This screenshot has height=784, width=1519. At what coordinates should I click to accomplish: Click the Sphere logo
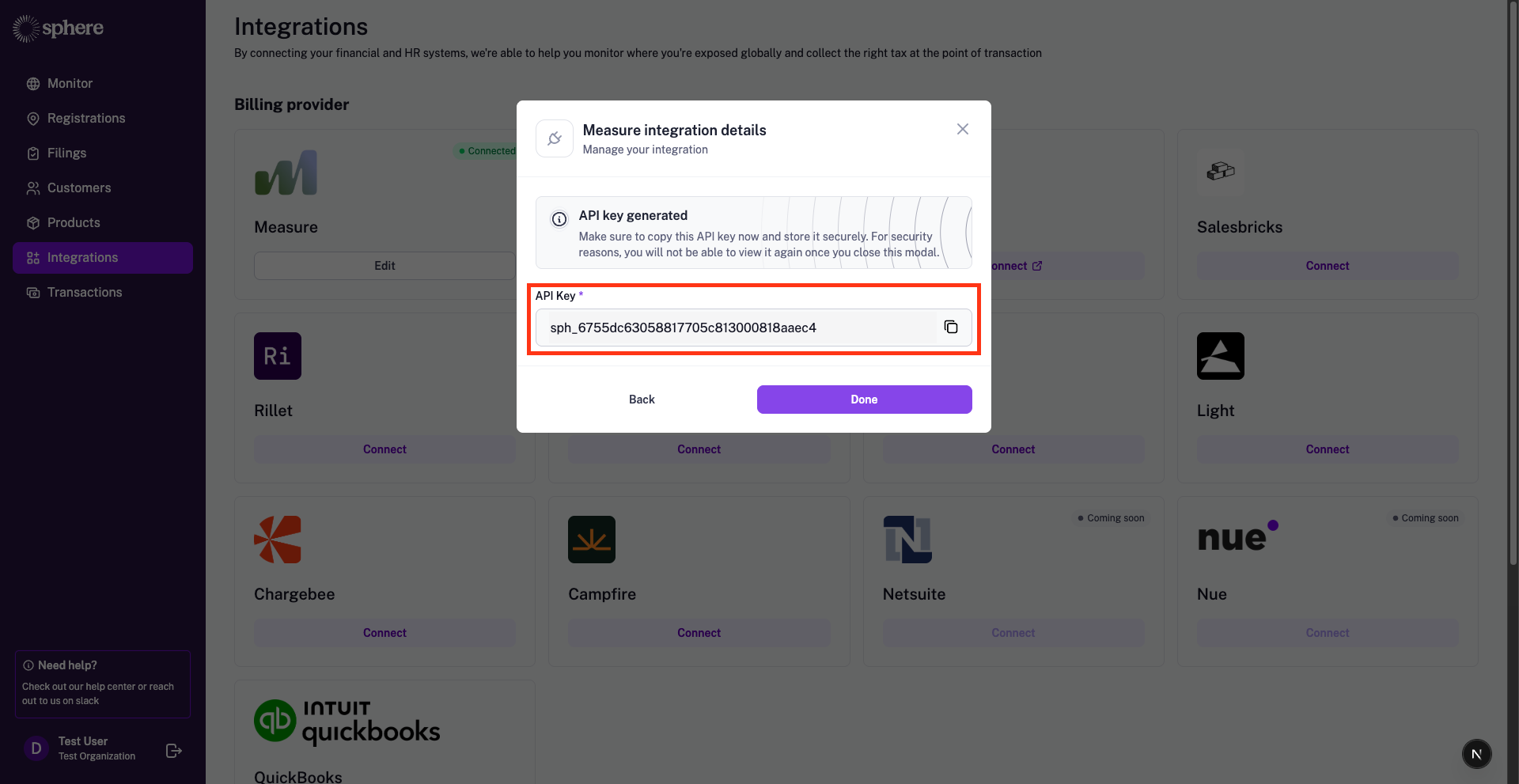59,28
